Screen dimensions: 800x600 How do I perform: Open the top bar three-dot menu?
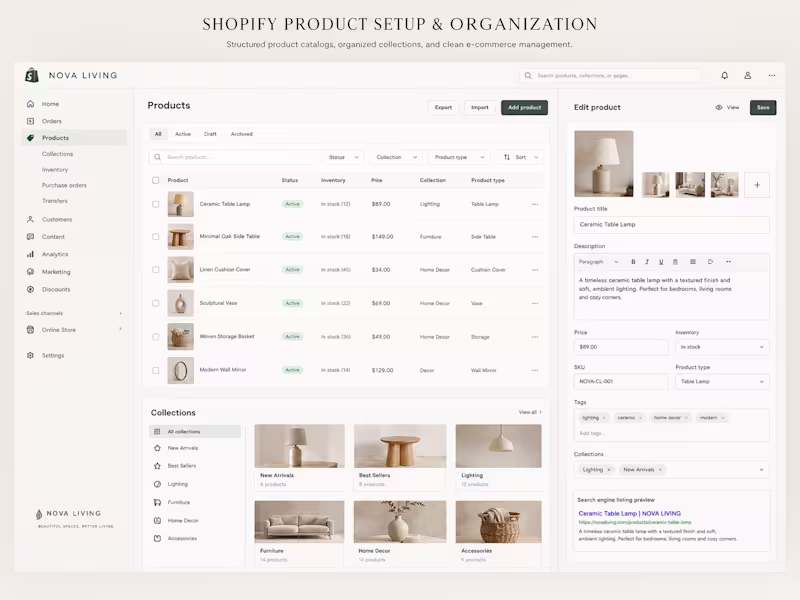point(772,76)
